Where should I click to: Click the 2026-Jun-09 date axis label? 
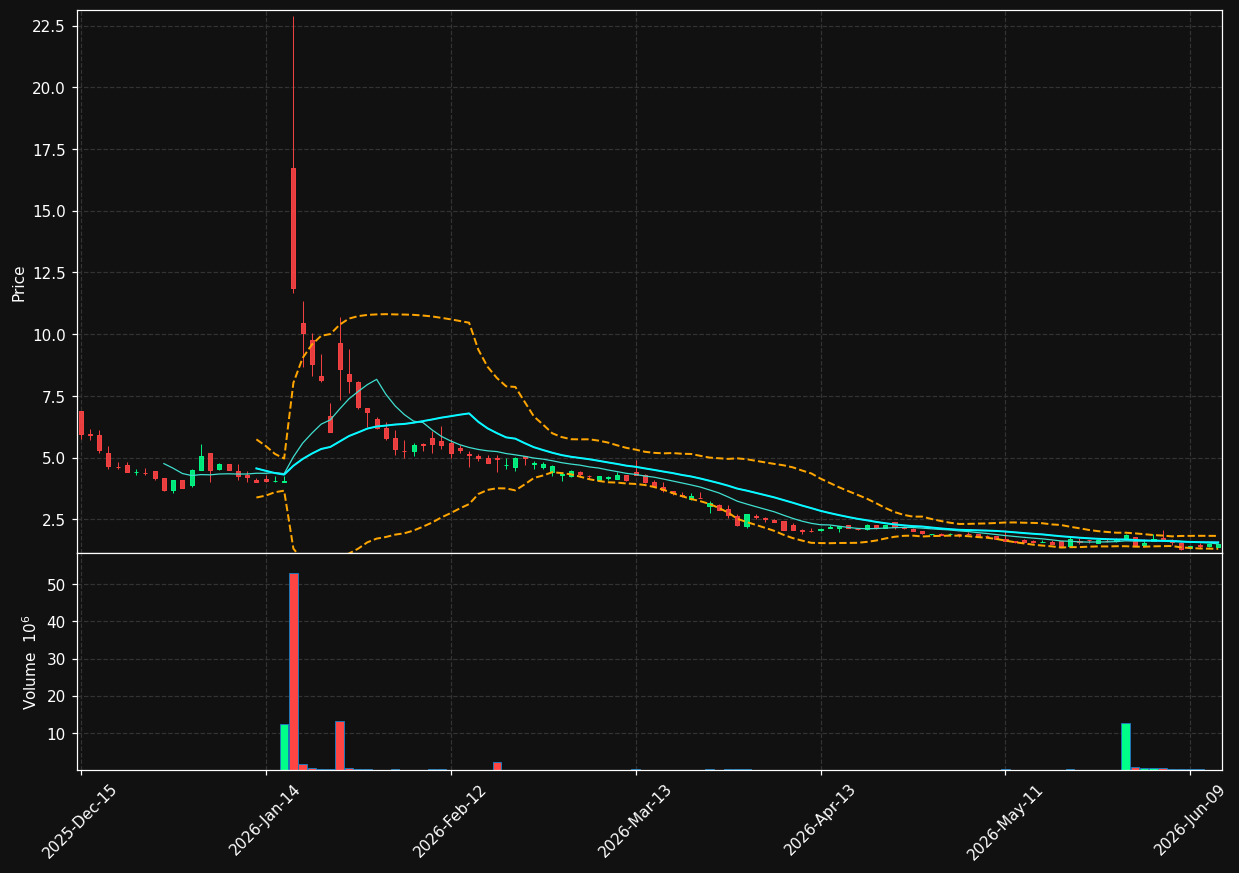pyautogui.click(x=1190, y=821)
